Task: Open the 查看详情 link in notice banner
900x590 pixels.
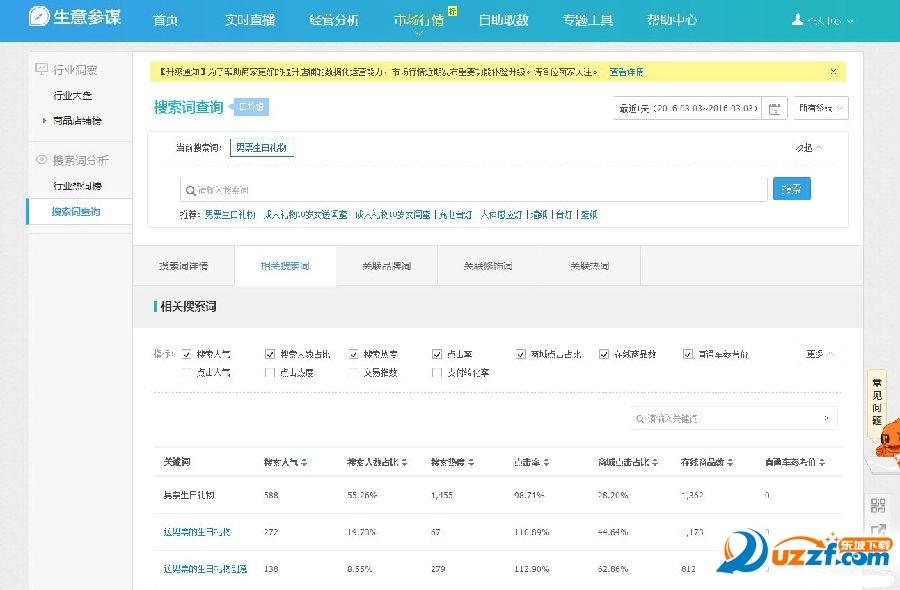Action: point(626,72)
